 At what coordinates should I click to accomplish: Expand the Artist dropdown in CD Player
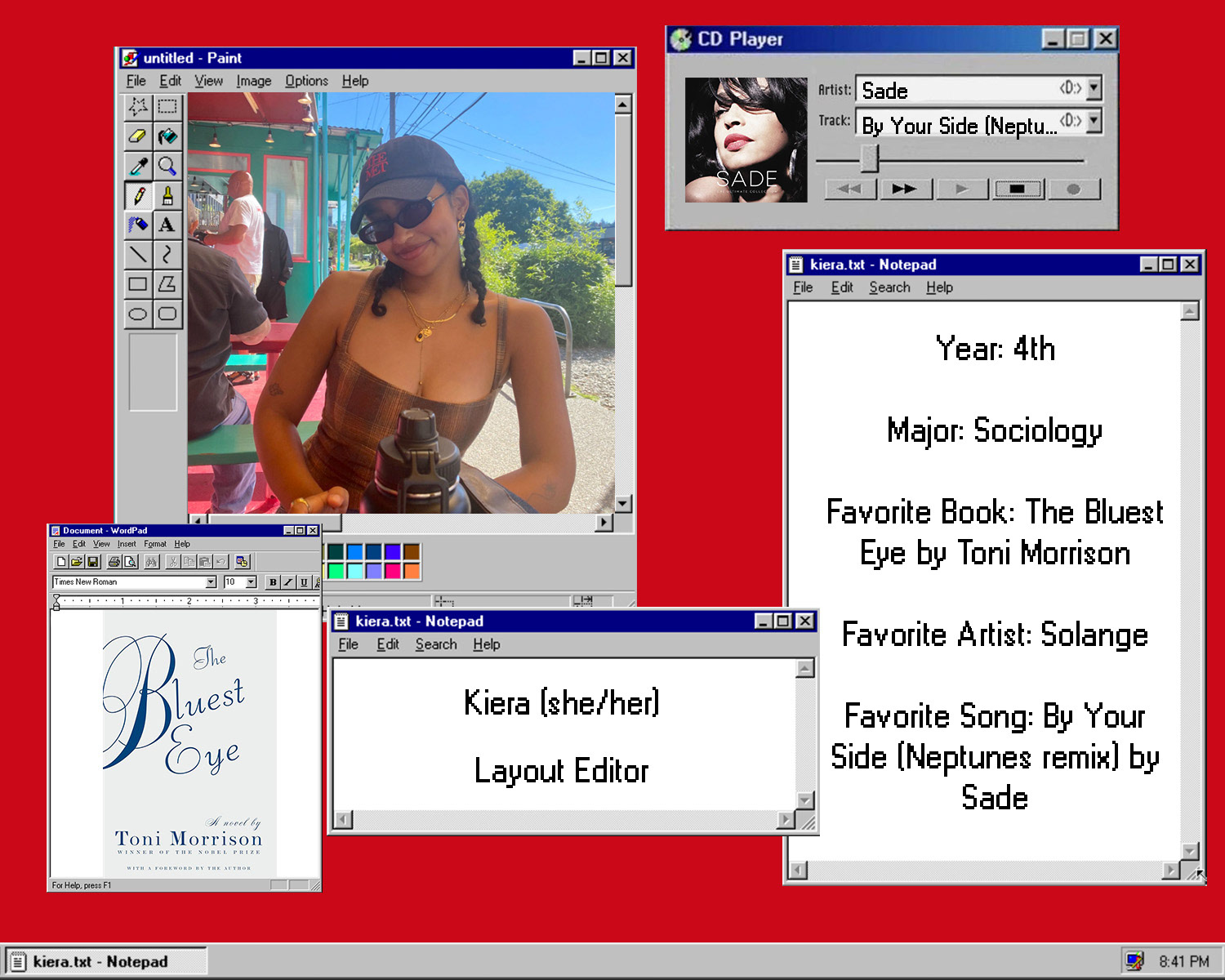pyautogui.click(x=1094, y=87)
